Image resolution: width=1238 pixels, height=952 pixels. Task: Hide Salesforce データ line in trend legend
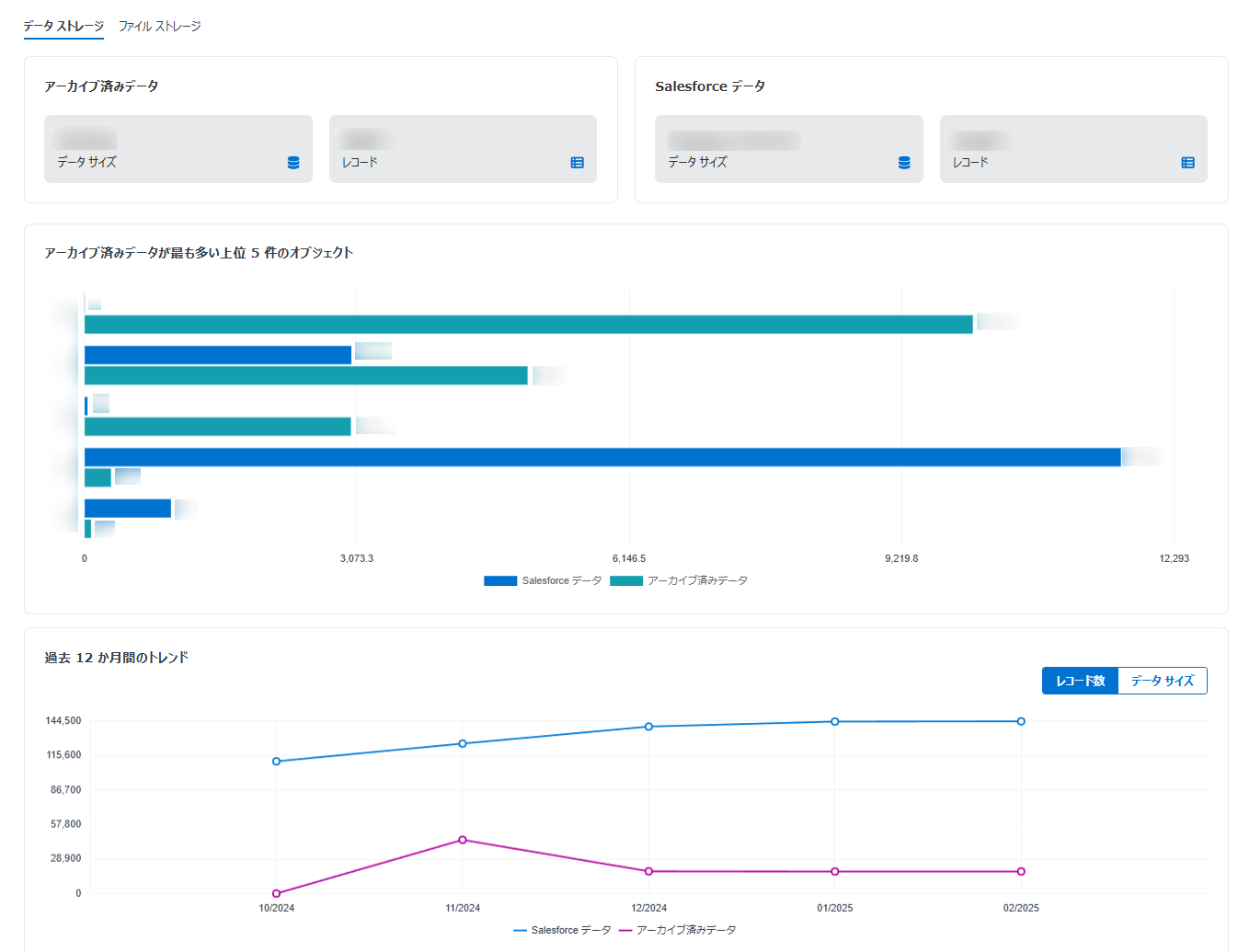point(562,930)
